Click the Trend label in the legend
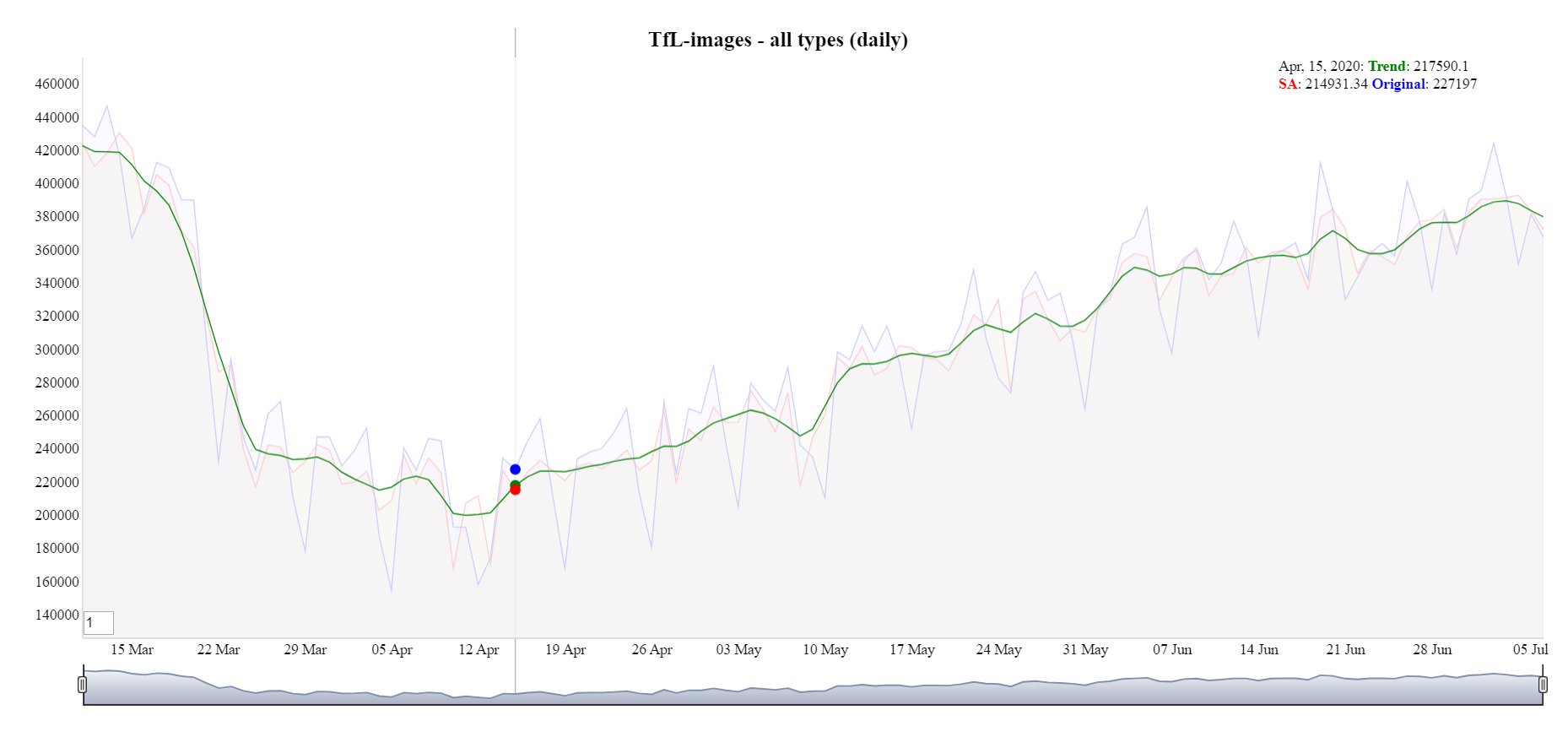 click(1387, 66)
